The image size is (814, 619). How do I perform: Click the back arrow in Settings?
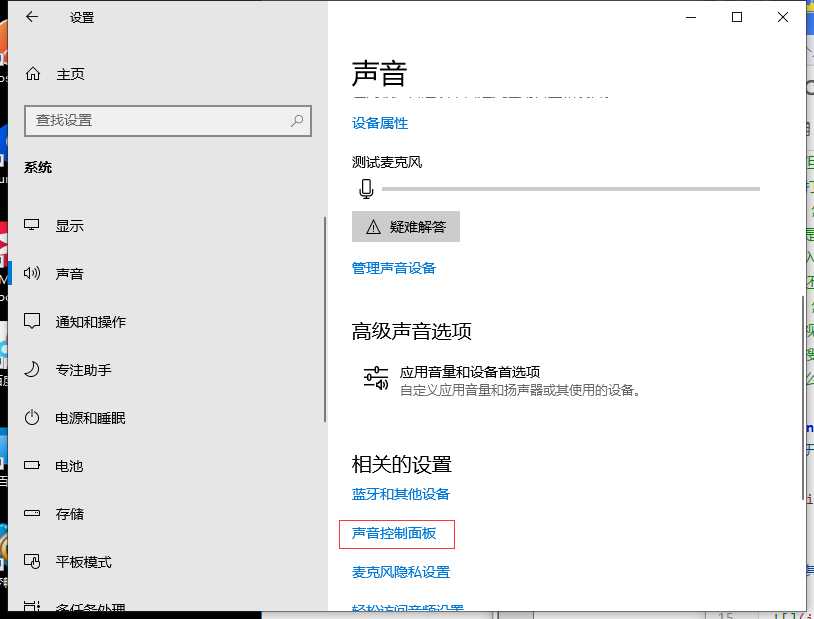32,17
